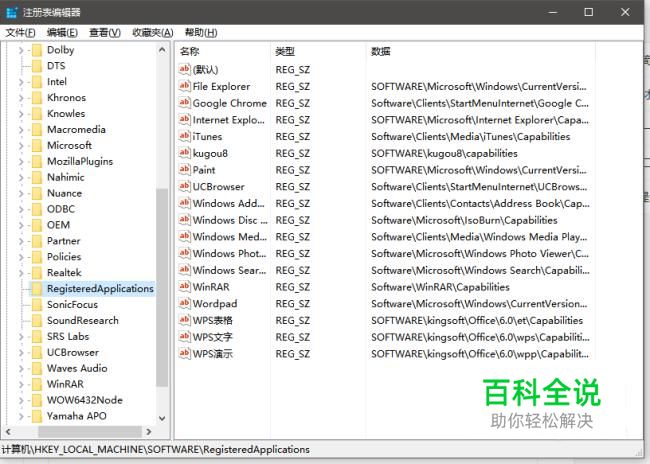Click the string value icon for Wordpad

[x=184, y=303]
